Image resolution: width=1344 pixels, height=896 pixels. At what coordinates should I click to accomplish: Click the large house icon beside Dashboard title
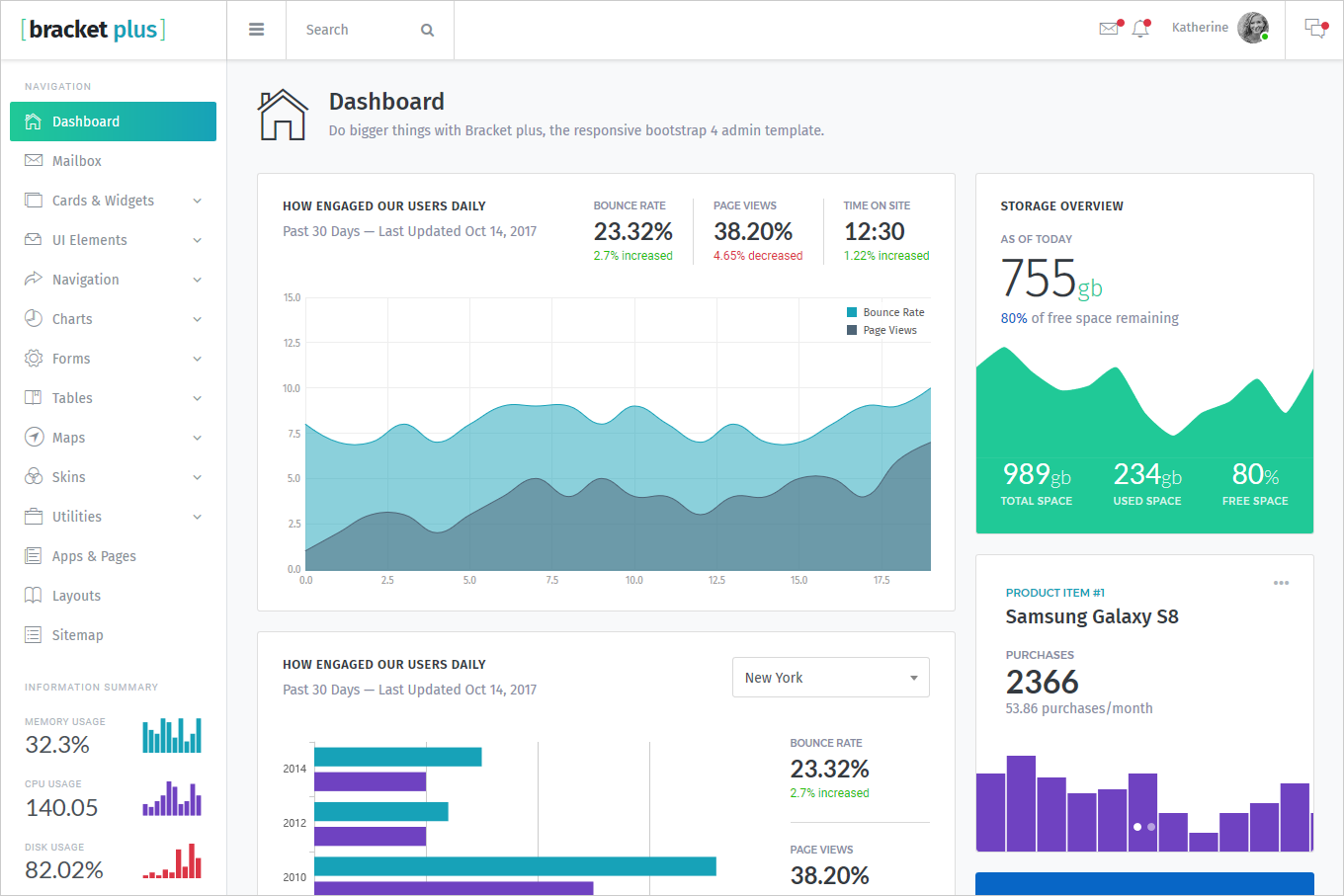[x=283, y=115]
